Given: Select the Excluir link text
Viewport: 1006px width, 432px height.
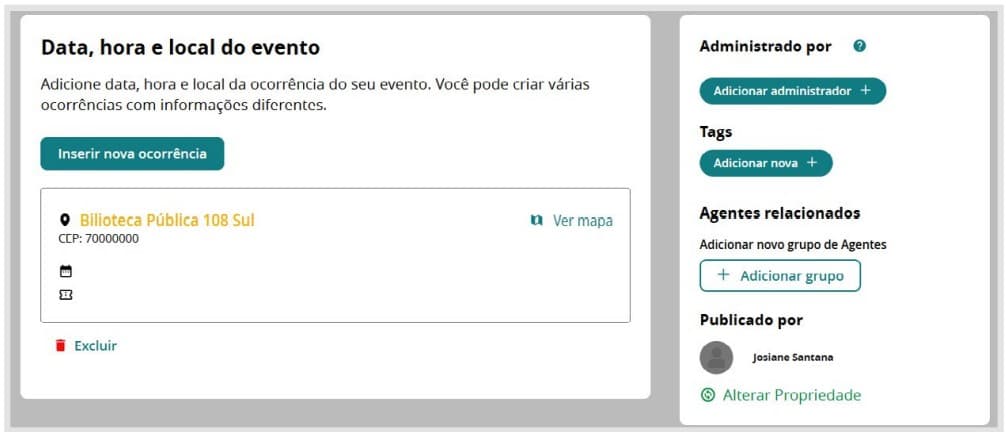Looking at the screenshot, I should pyautogui.click(x=95, y=346).
